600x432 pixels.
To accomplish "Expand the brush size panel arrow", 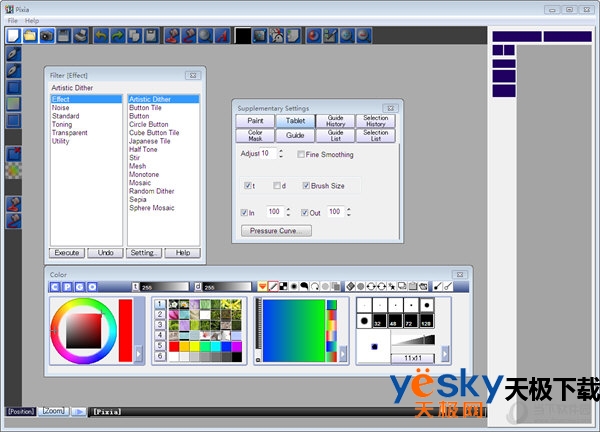I will coord(446,353).
